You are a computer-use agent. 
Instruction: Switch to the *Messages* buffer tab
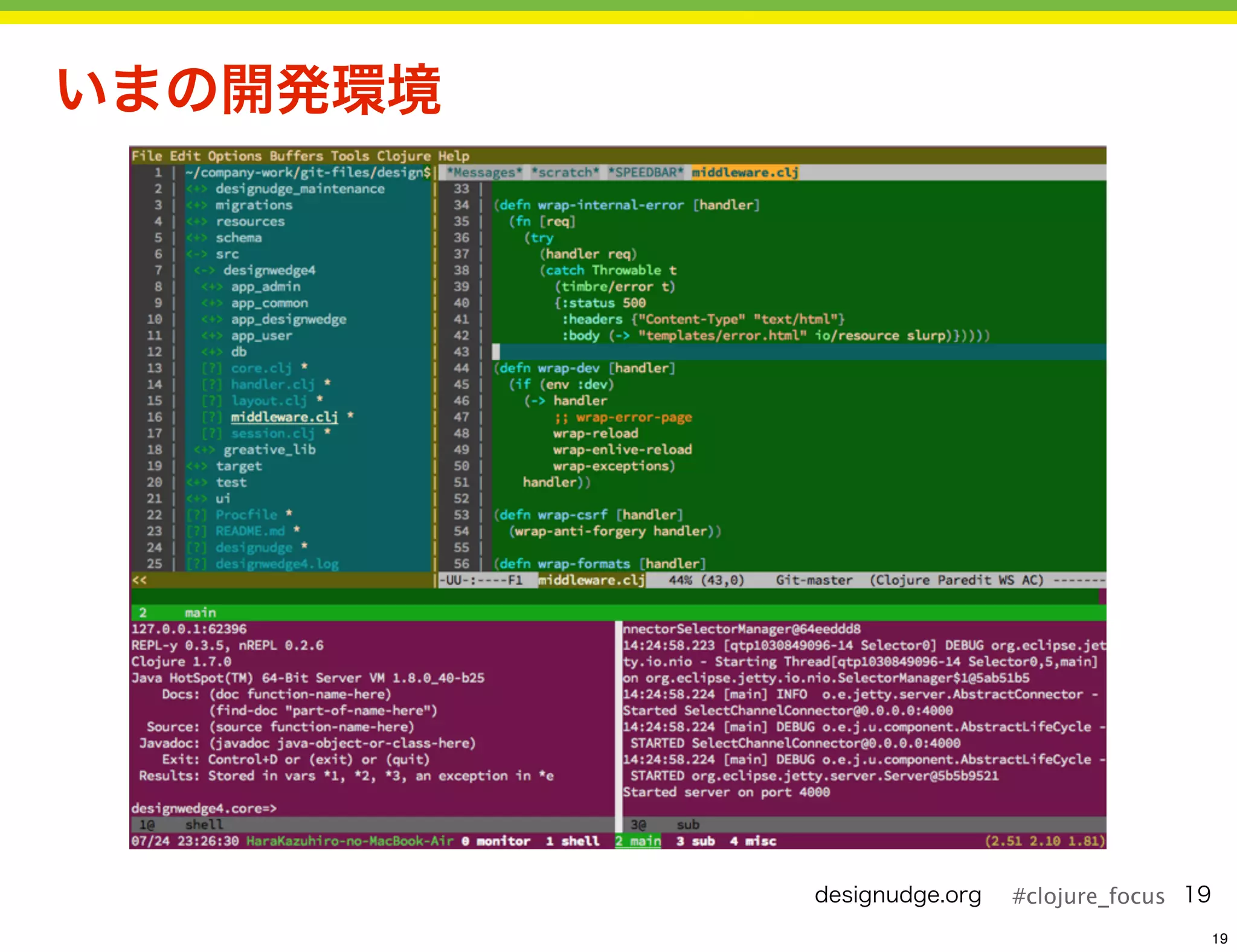click(484, 172)
